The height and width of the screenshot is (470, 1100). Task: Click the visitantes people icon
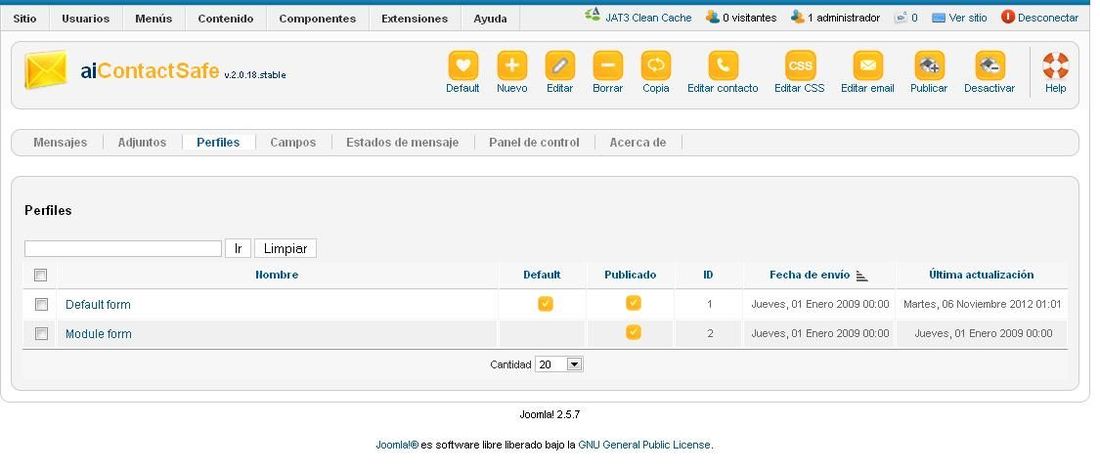(713, 17)
